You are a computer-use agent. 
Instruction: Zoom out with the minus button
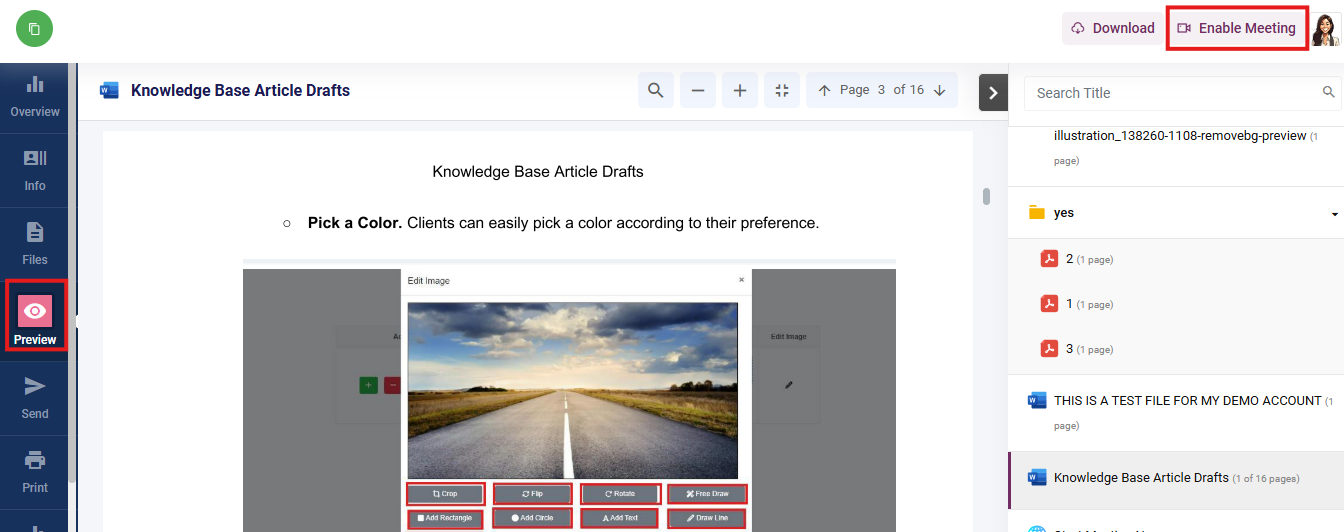698,90
